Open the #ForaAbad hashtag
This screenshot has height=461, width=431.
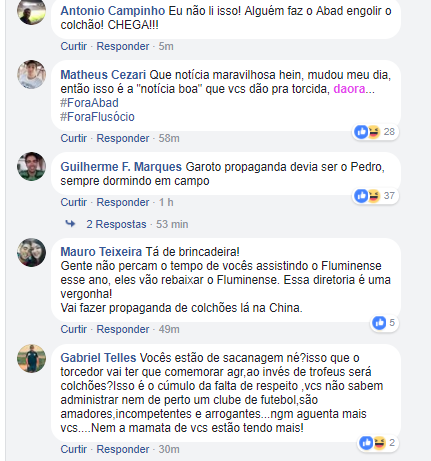[89, 103]
